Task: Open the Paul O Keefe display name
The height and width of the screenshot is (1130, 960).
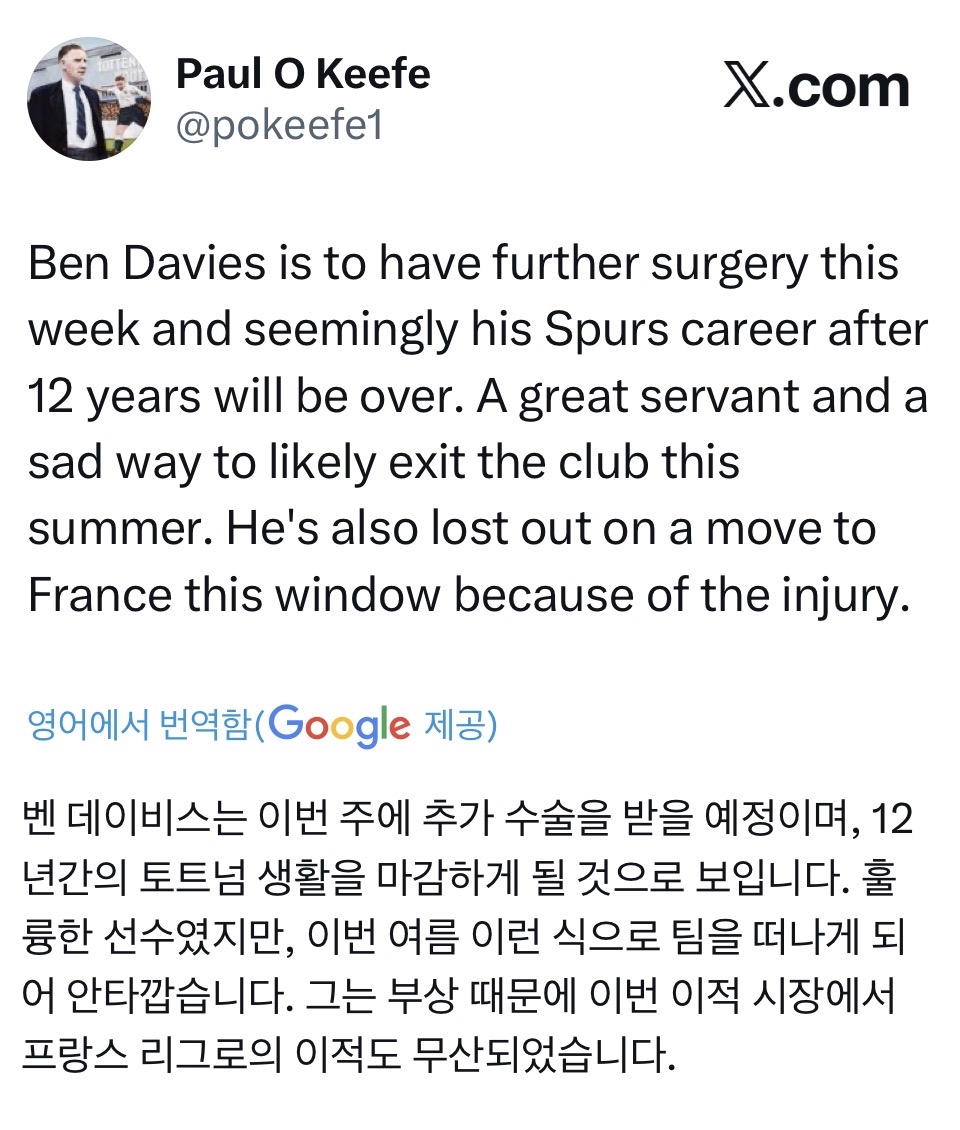Action: [303, 73]
